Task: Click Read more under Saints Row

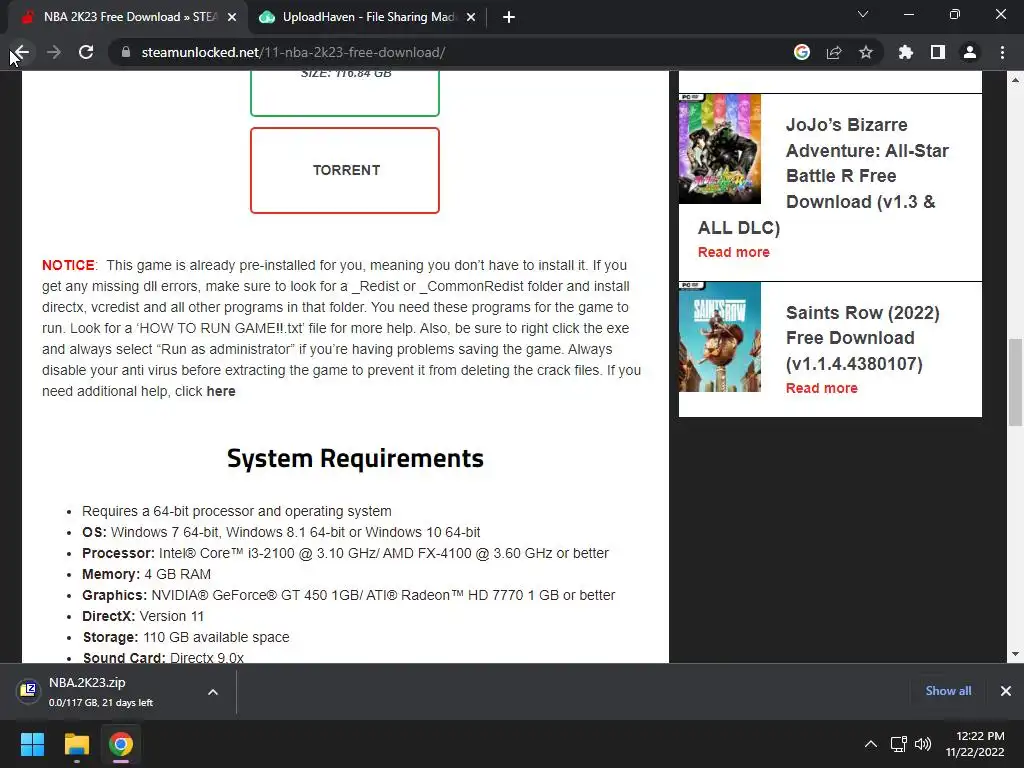Action: [822, 388]
